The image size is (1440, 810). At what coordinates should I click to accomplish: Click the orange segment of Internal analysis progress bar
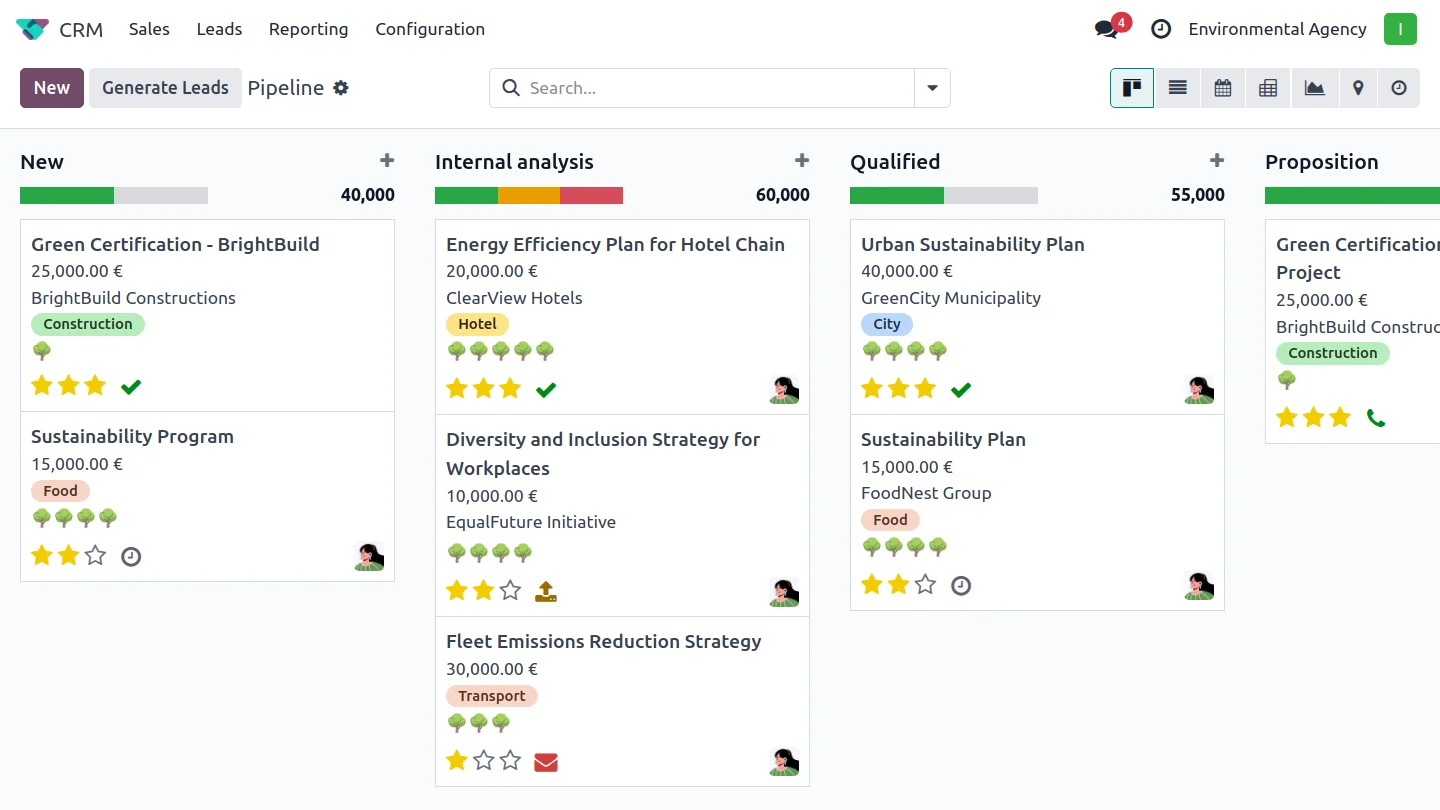point(529,195)
